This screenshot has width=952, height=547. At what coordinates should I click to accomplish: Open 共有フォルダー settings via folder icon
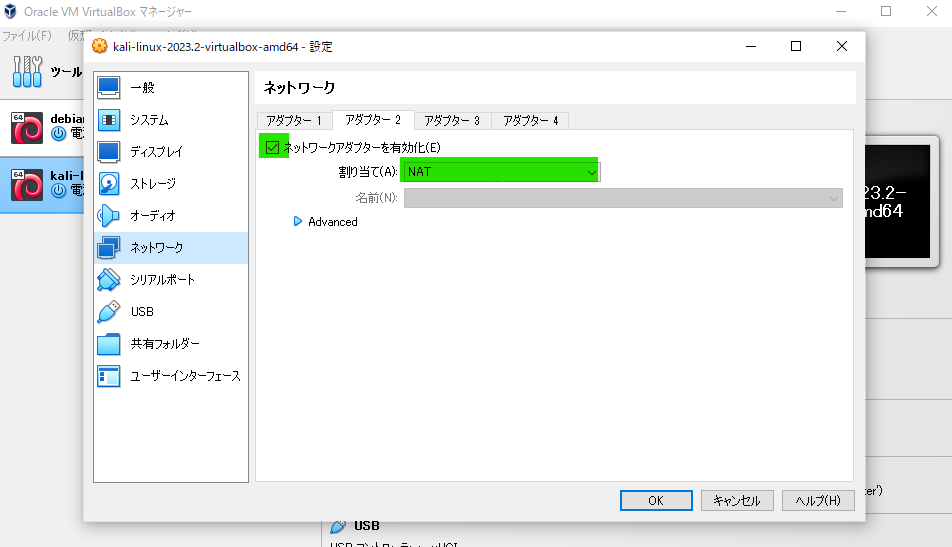[x=109, y=344]
